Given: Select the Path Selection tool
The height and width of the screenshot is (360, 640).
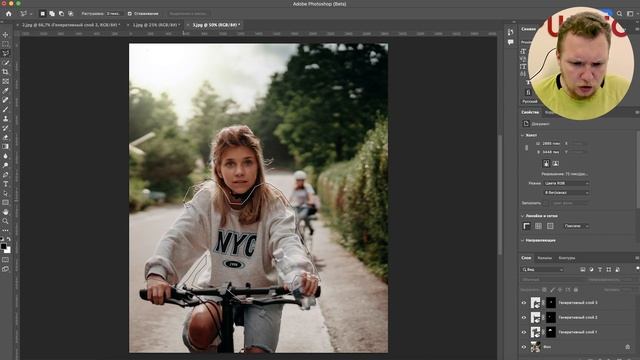Looking at the screenshot, I should click(x=5, y=193).
